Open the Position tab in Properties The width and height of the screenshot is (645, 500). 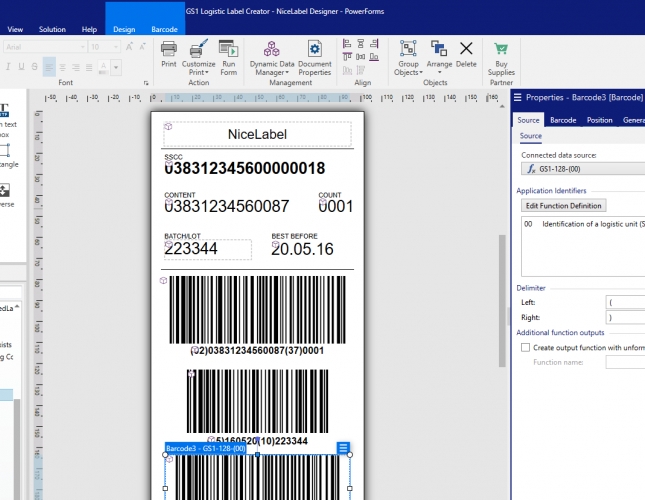599,120
